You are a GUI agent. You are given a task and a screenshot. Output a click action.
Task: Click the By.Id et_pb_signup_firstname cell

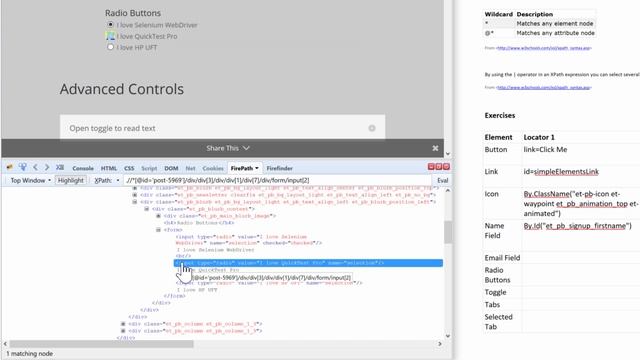click(x=578, y=226)
